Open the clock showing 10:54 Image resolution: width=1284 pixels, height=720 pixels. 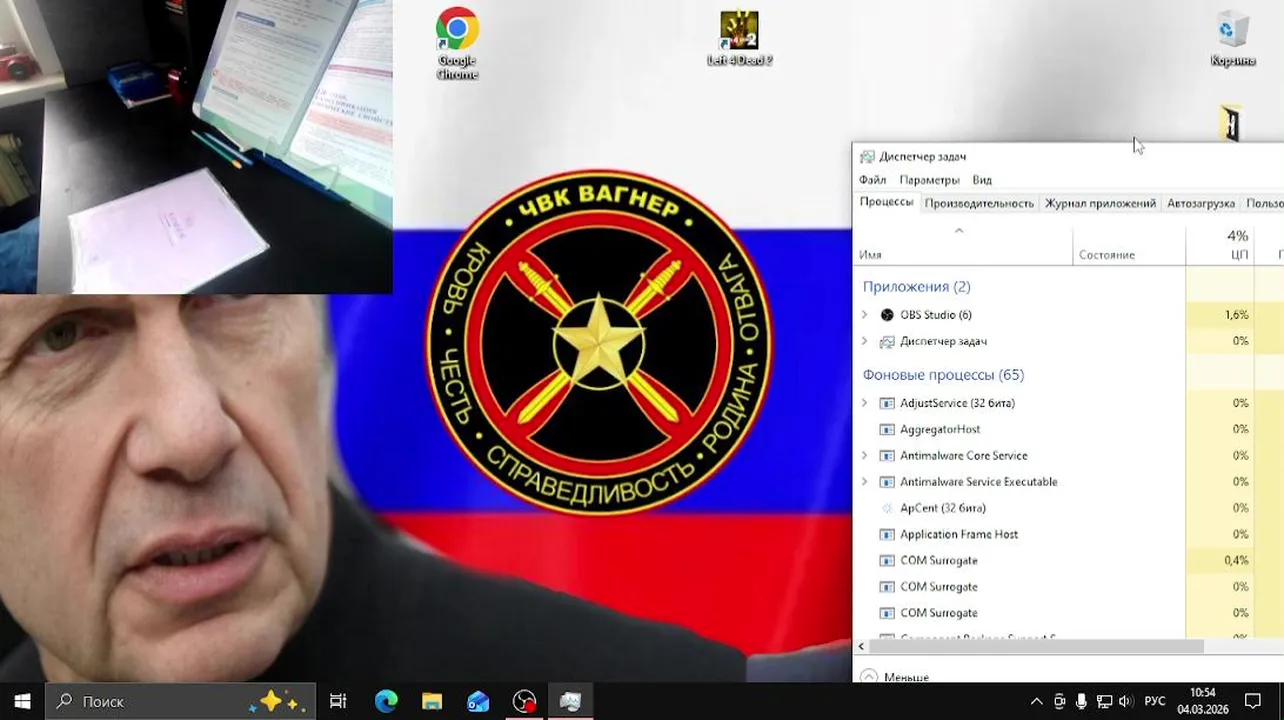click(x=1203, y=701)
